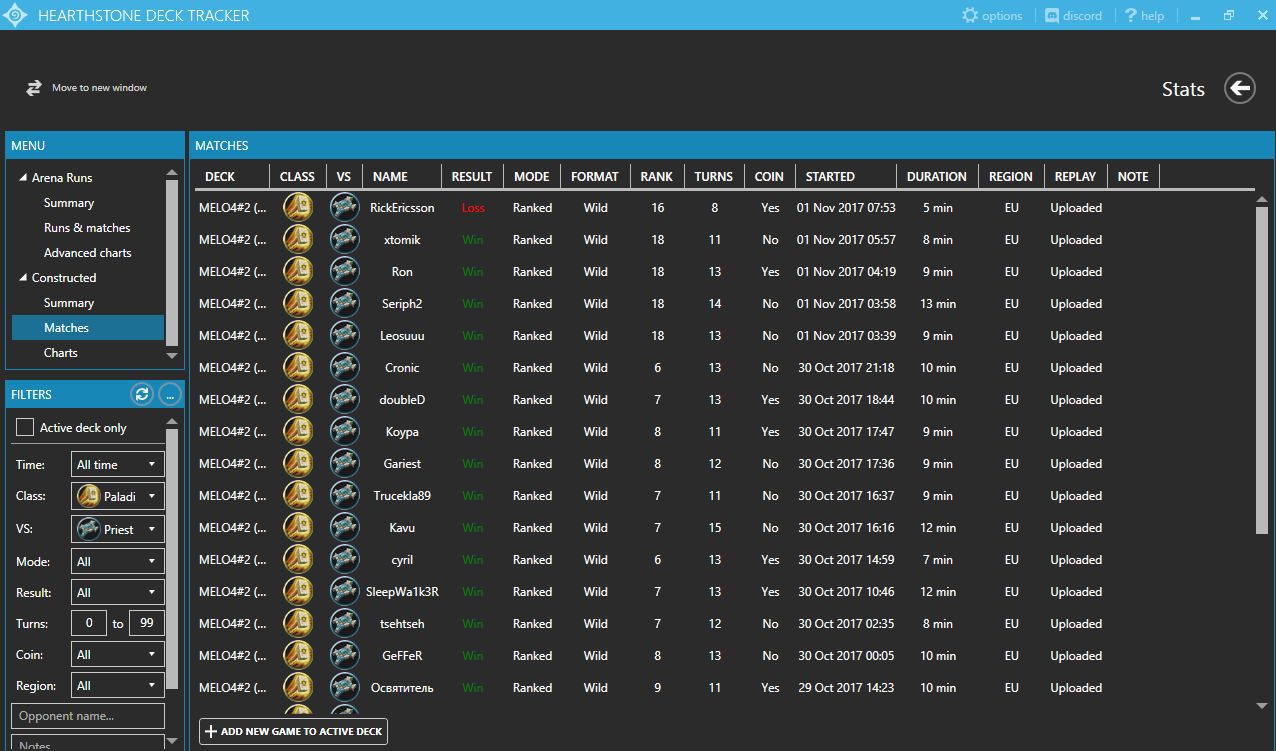Click the Paladin class icon in RickEricsson row
The image size is (1276, 751).
pyautogui.click(x=297, y=208)
